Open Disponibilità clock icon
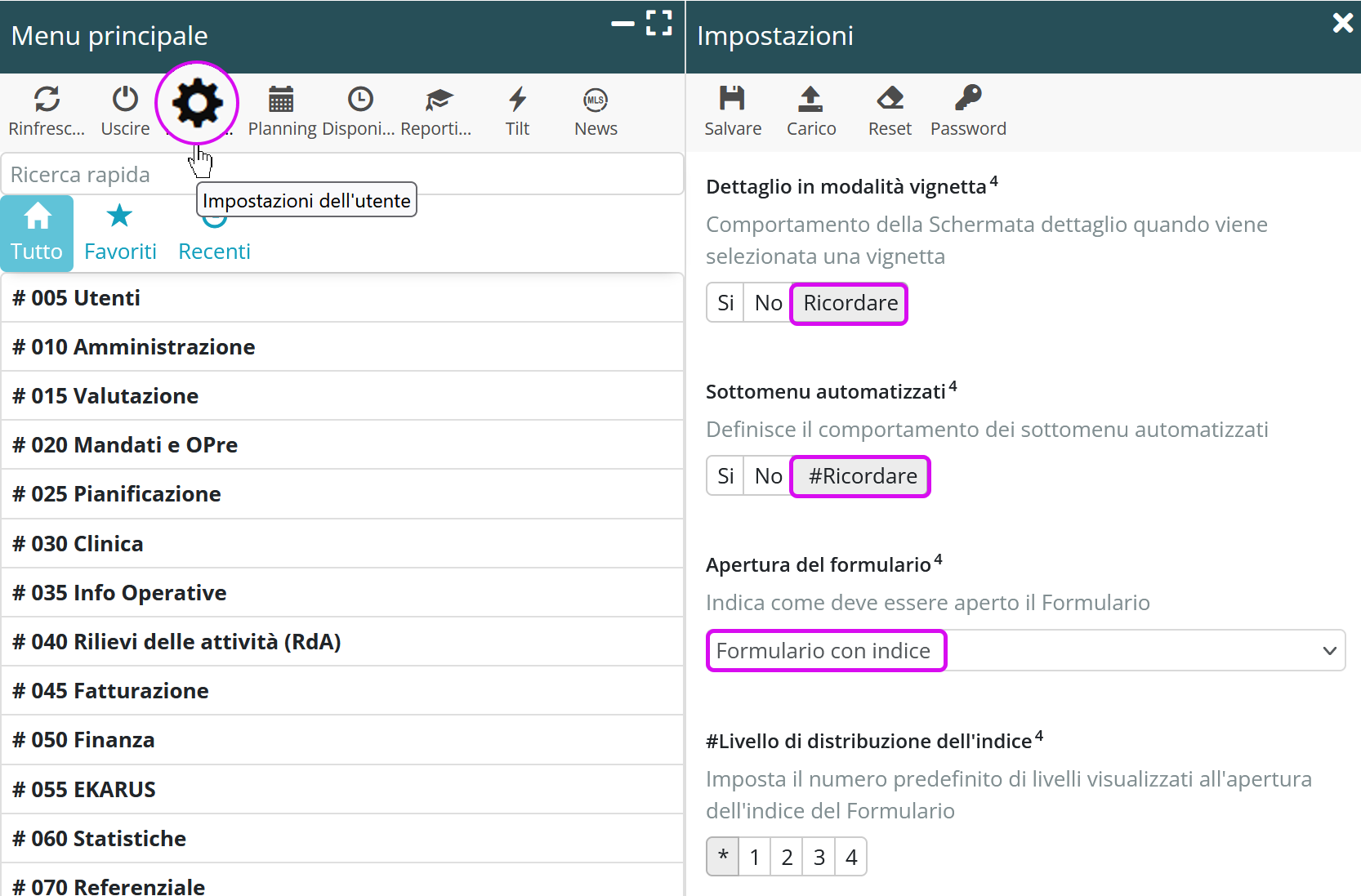This screenshot has width=1361, height=896. coord(359,100)
